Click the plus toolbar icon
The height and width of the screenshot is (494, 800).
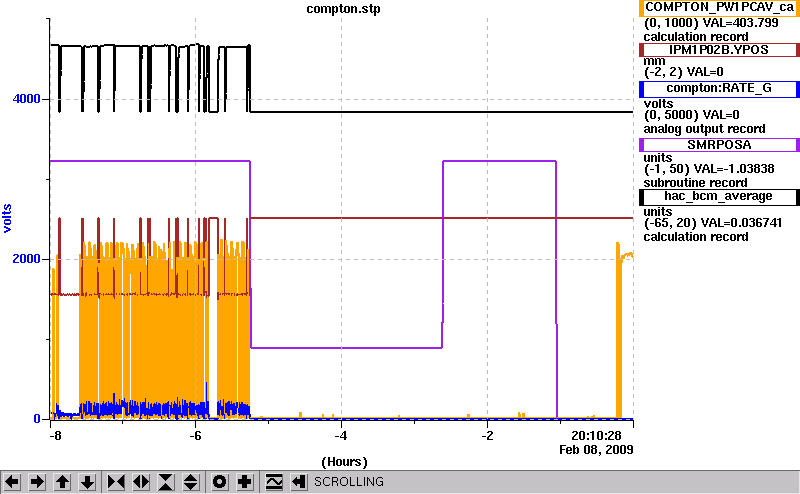pos(245,482)
